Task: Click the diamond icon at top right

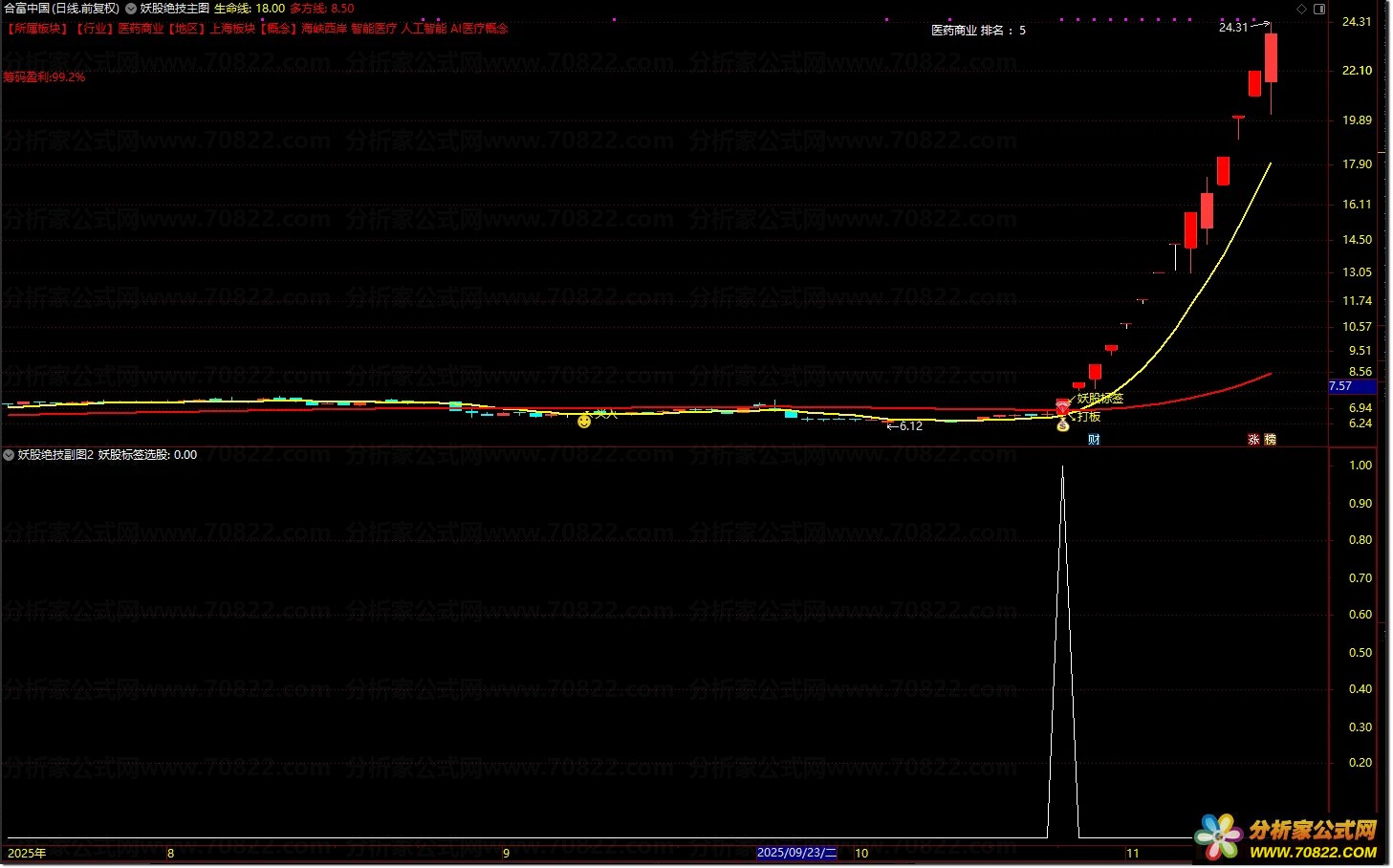Action: pos(1301,9)
